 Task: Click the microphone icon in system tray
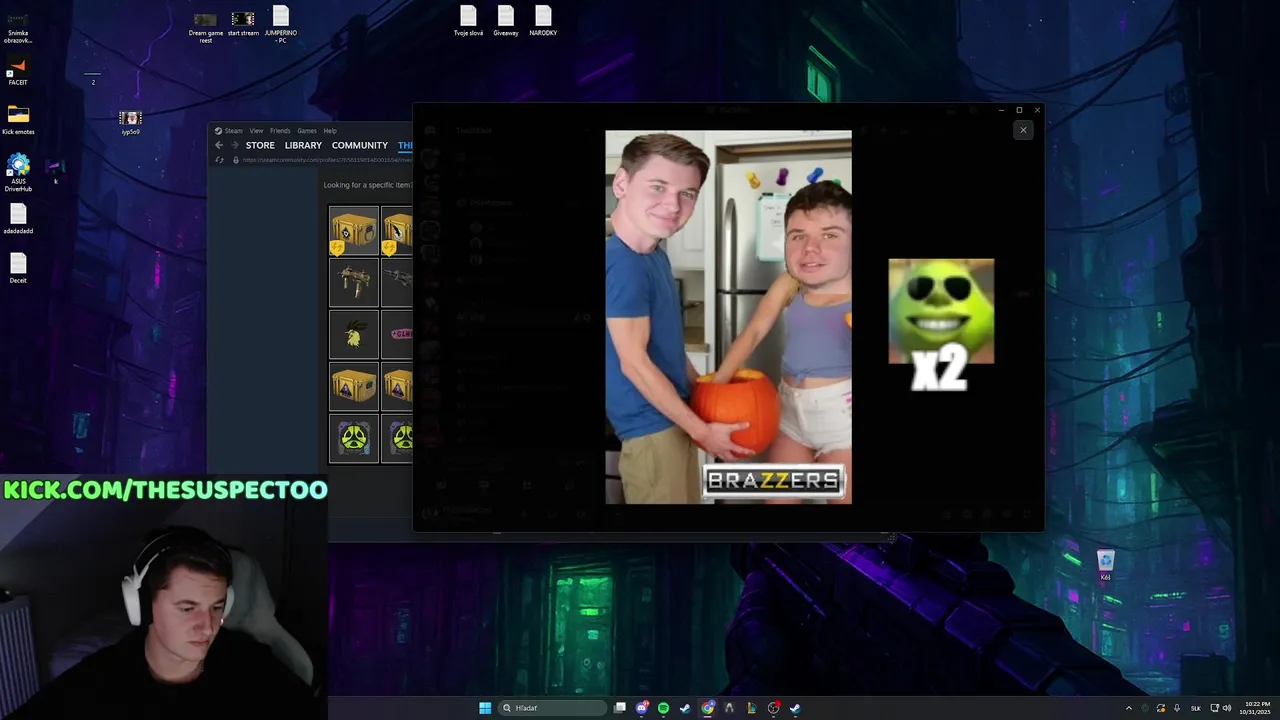(x=1177, y=708)
